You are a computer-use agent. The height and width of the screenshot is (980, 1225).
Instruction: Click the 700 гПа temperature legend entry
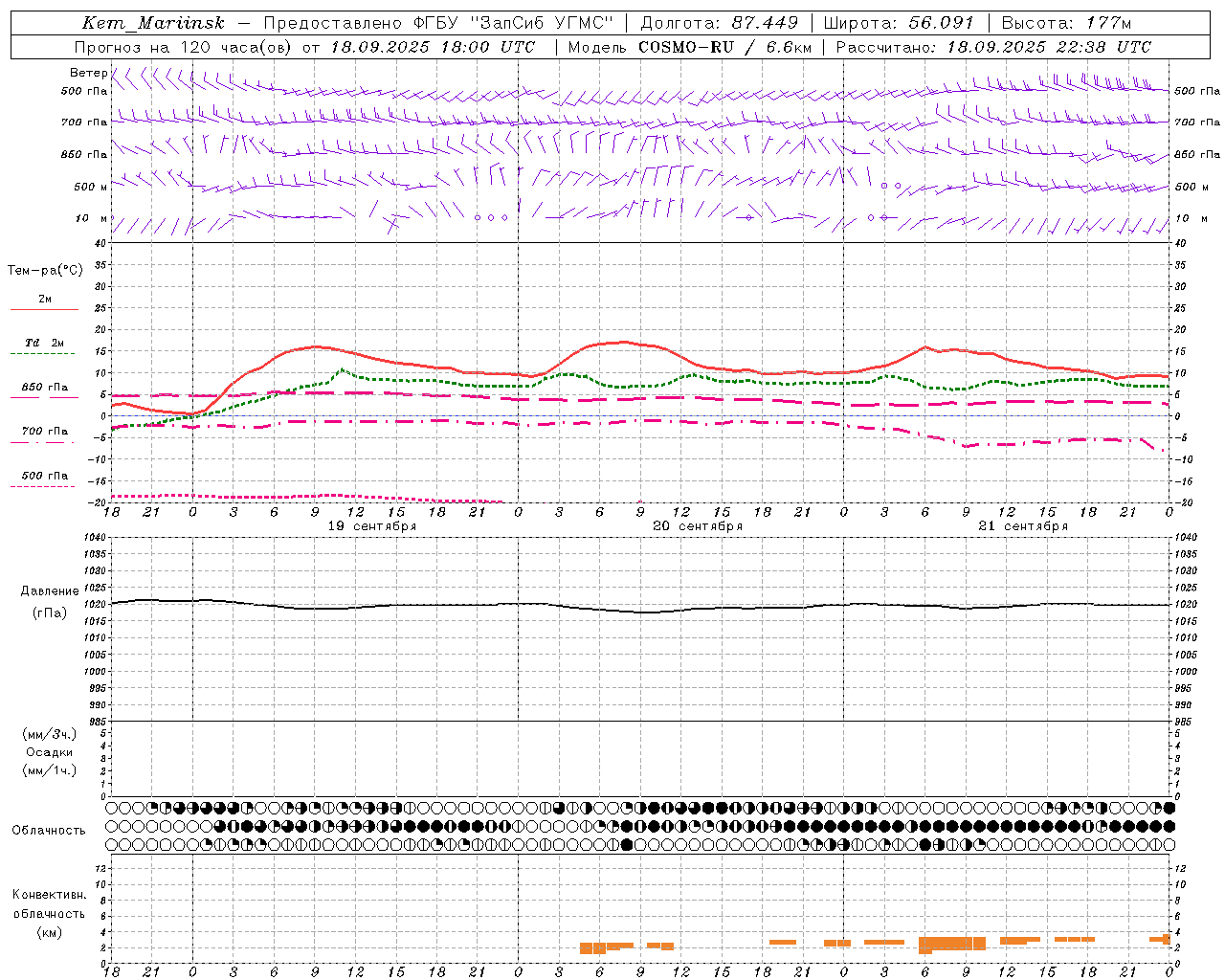tap(45, 431)
